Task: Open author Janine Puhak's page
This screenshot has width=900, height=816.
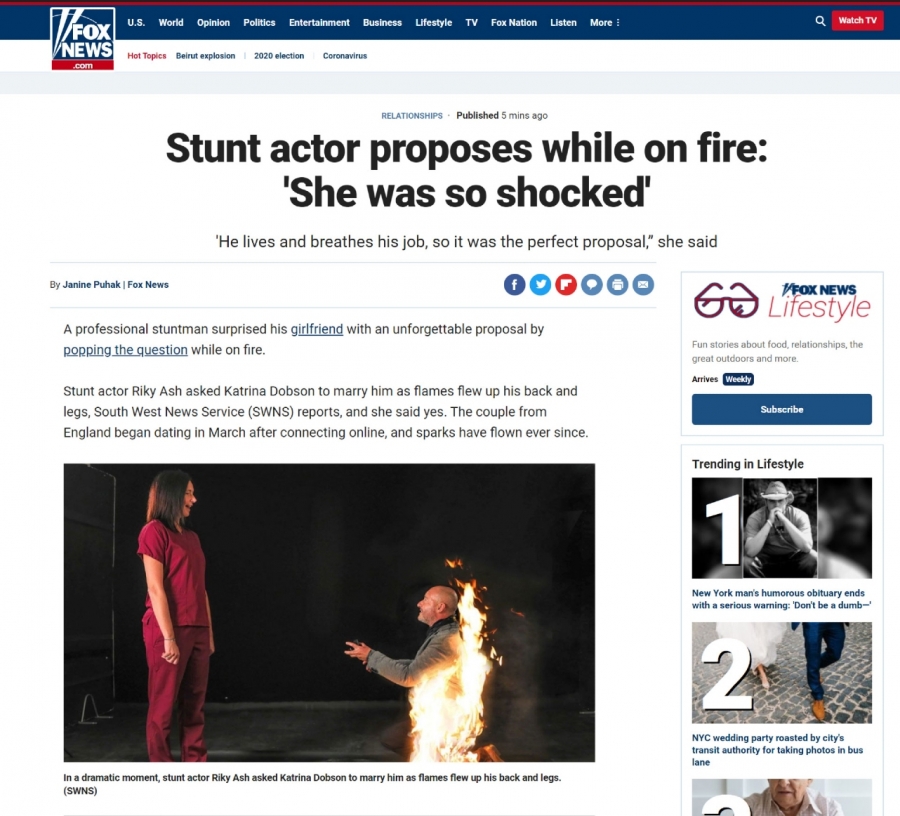Action: point(91,285)
